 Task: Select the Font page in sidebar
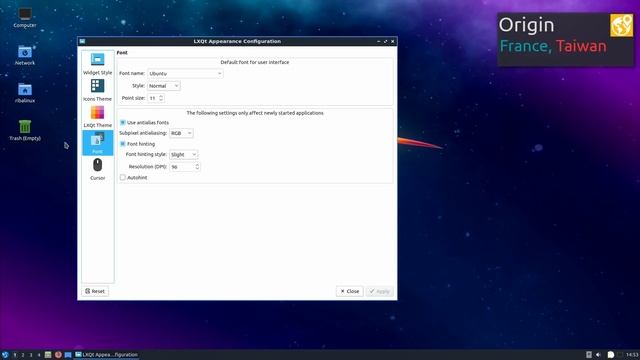(x=98, y=143)
